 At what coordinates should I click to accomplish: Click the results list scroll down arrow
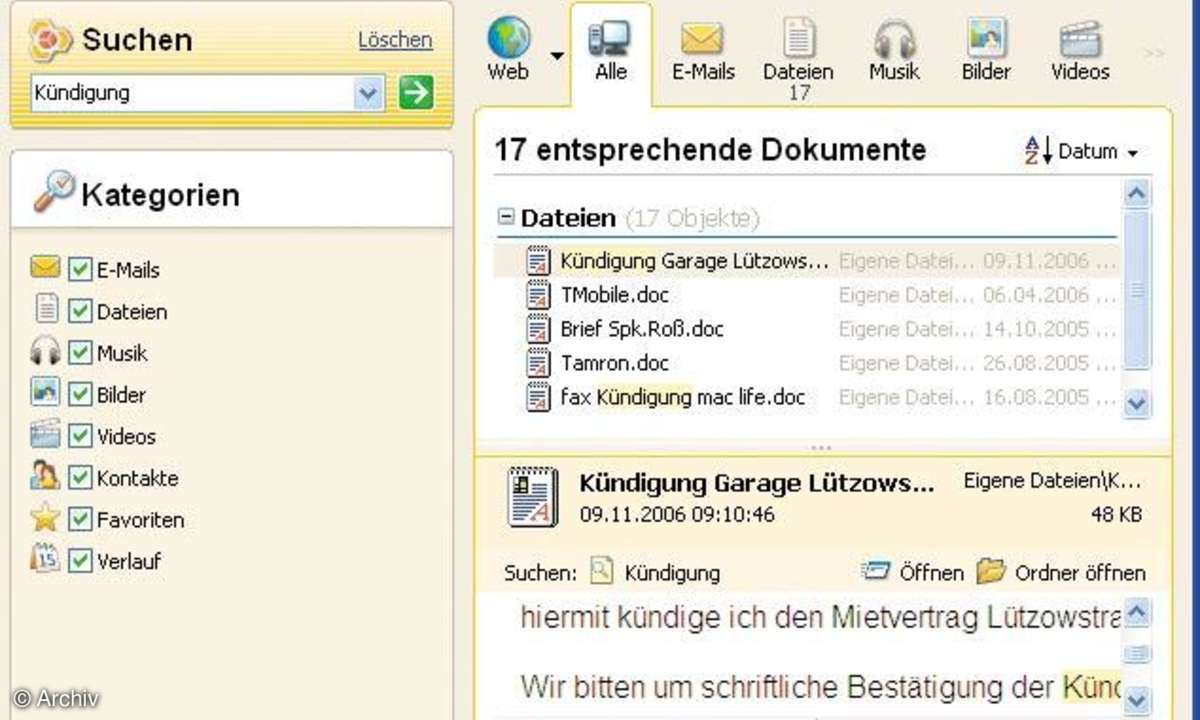(1136, 403)
